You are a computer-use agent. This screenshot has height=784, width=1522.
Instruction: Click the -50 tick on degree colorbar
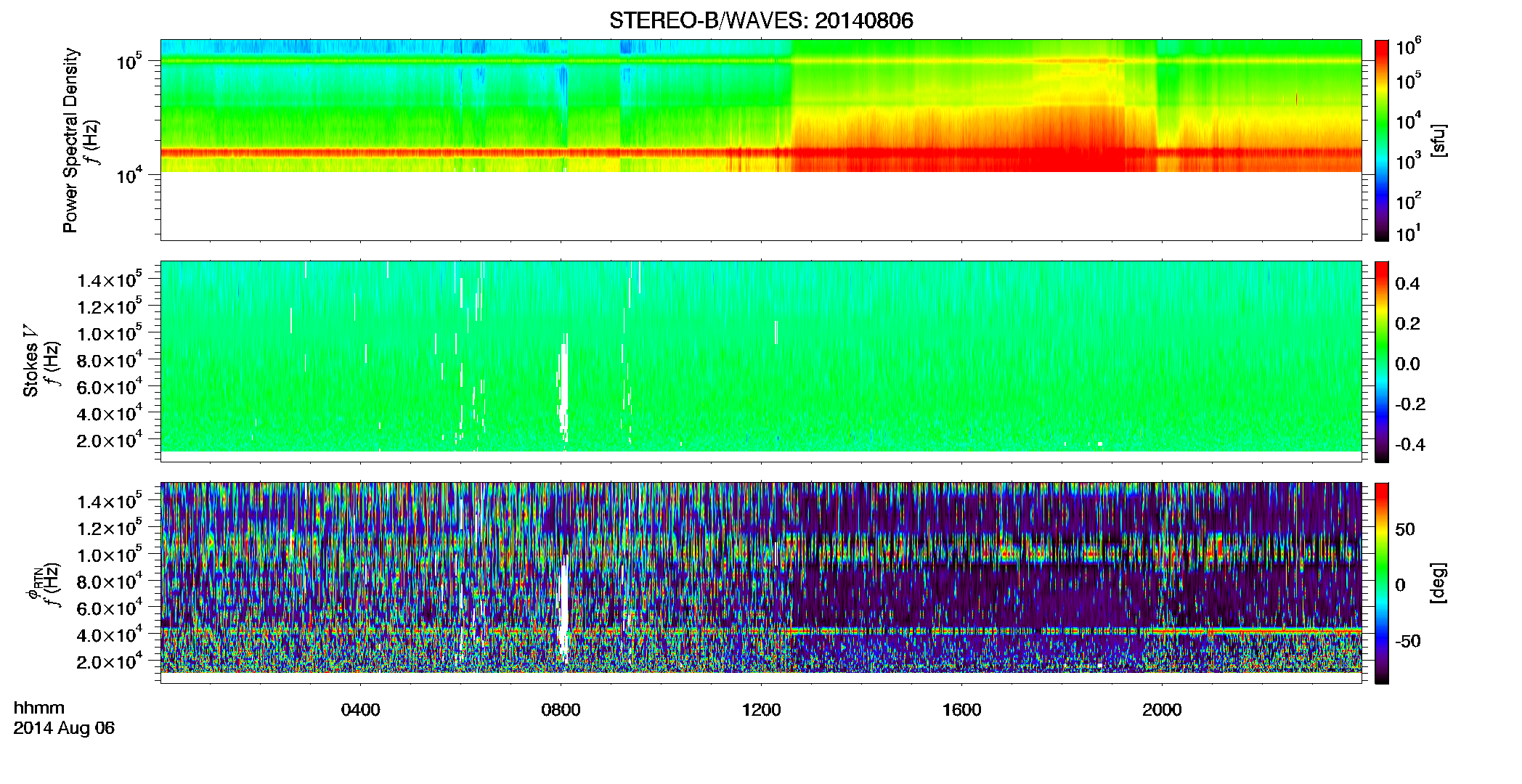tap(1407, 641)
